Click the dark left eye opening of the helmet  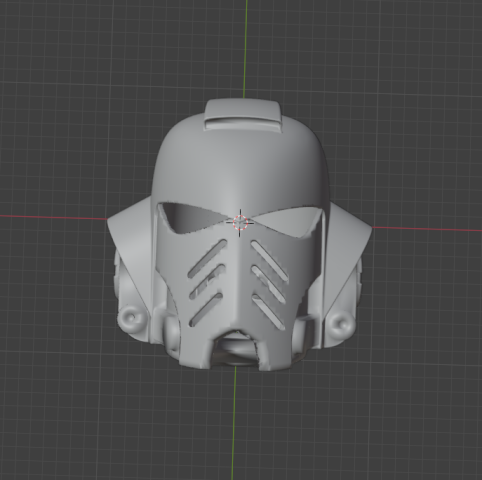(192, 217)
